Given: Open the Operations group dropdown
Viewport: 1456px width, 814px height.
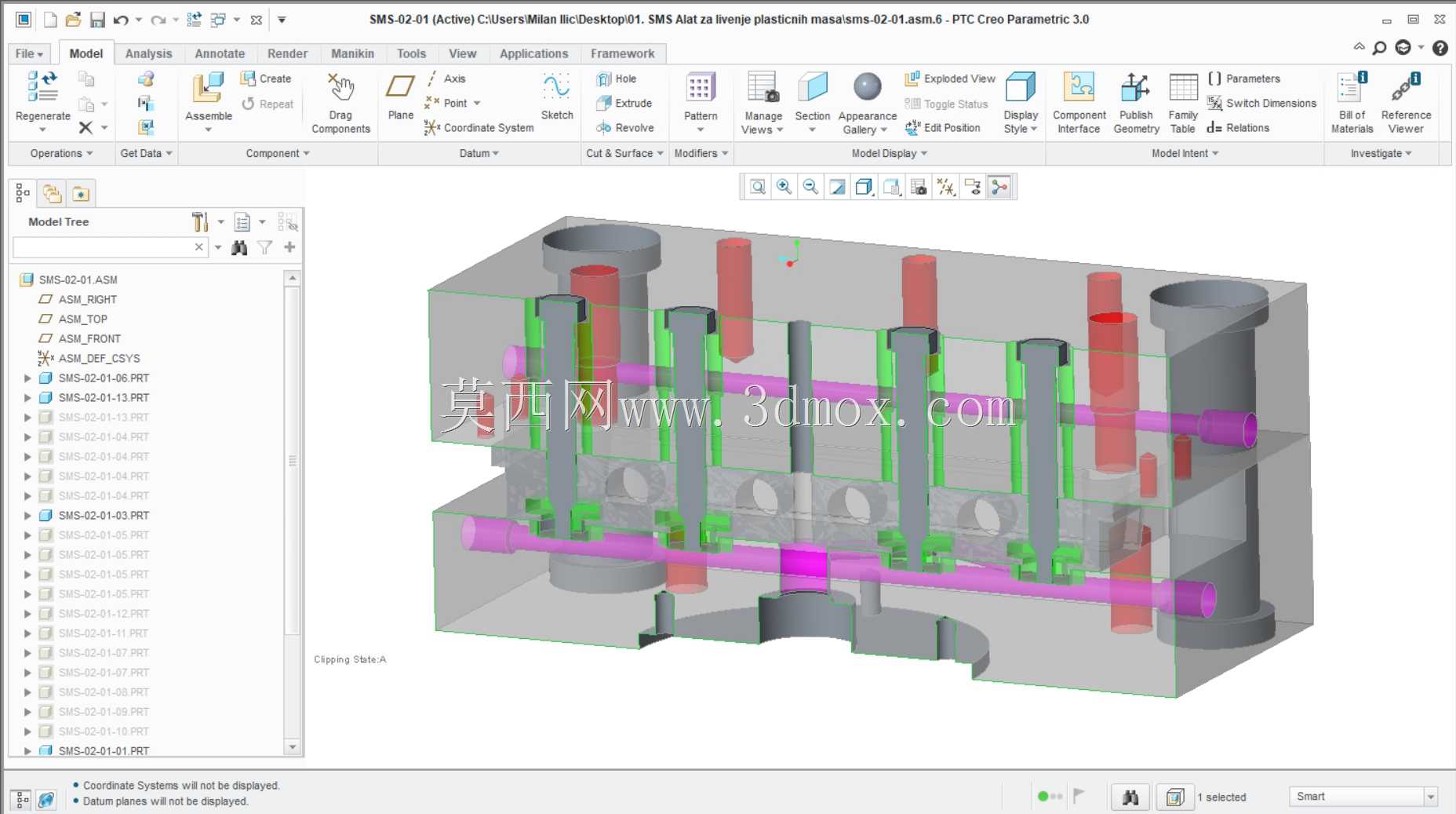Looking at the screenshot, I should [61, 153].
